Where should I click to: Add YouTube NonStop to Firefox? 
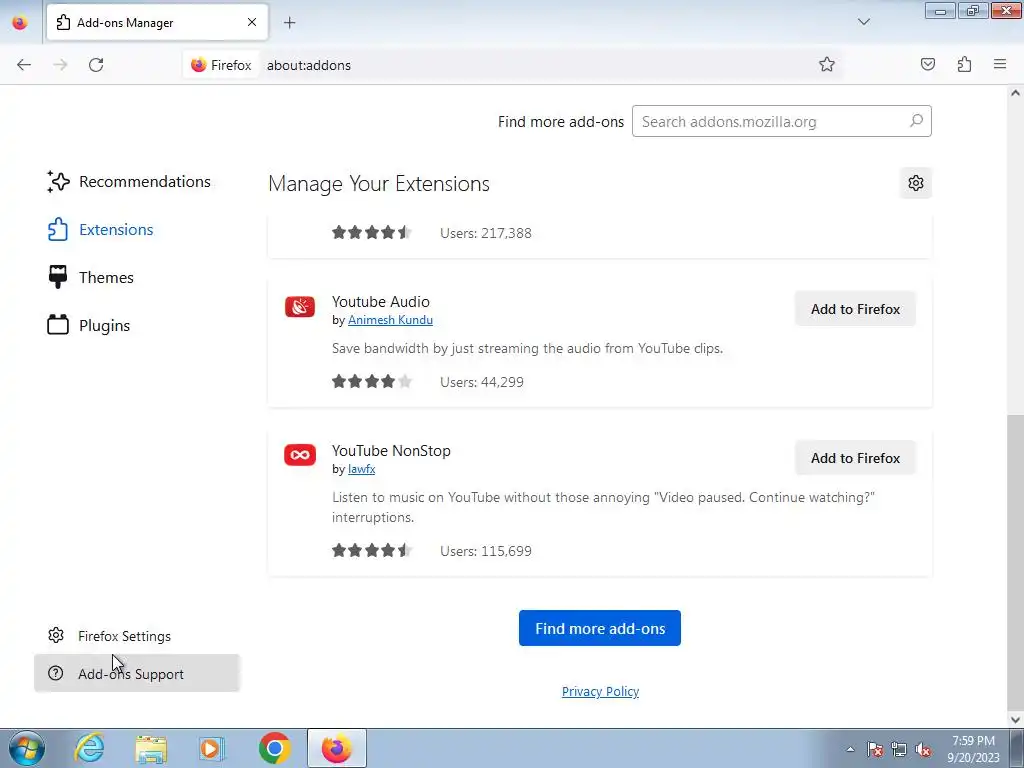pos(856,458)
